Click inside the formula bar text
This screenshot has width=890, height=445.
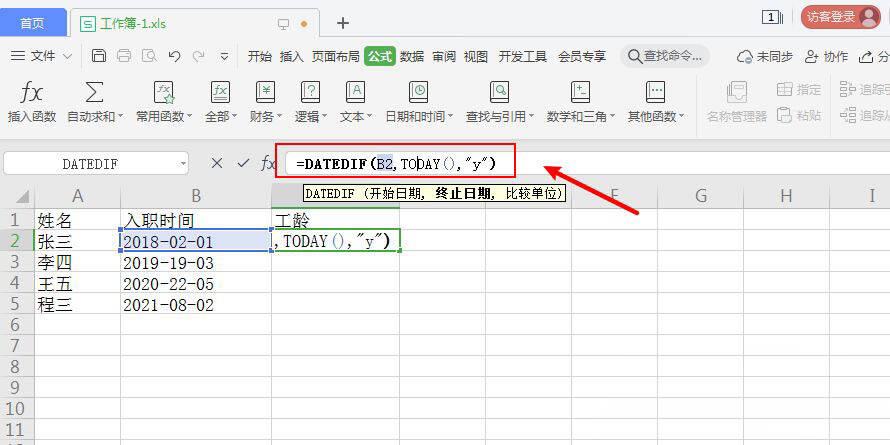(x=396, y=165)
